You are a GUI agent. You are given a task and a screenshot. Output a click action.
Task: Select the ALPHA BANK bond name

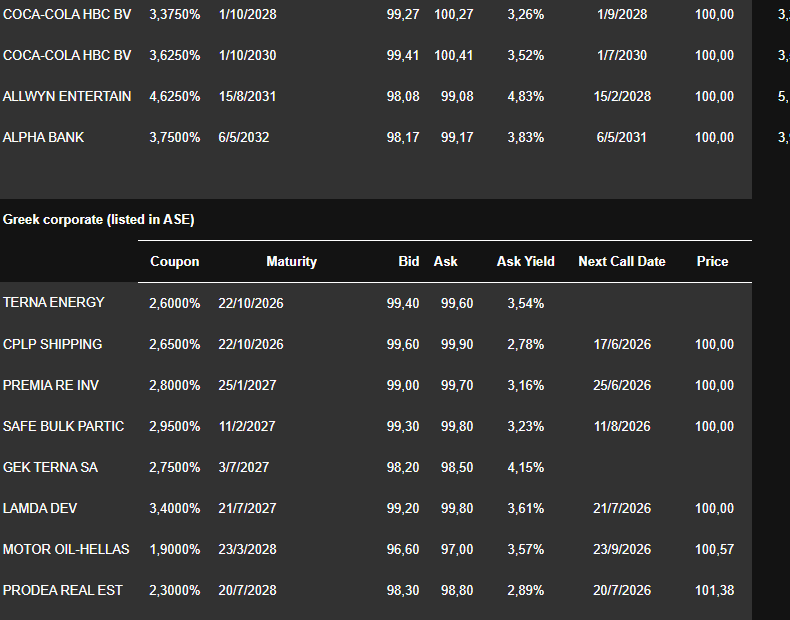pos(43,137)
